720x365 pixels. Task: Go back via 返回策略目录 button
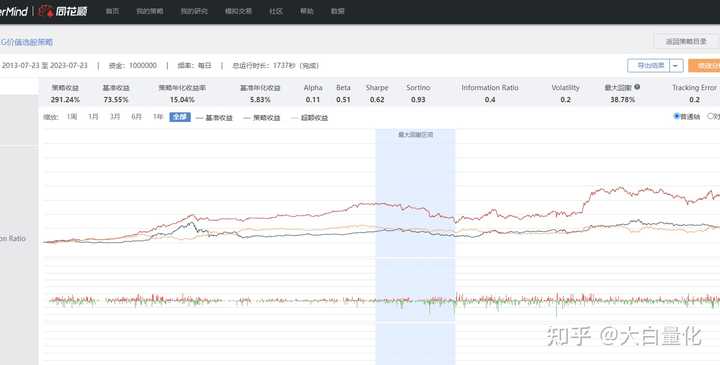point(686,41)
